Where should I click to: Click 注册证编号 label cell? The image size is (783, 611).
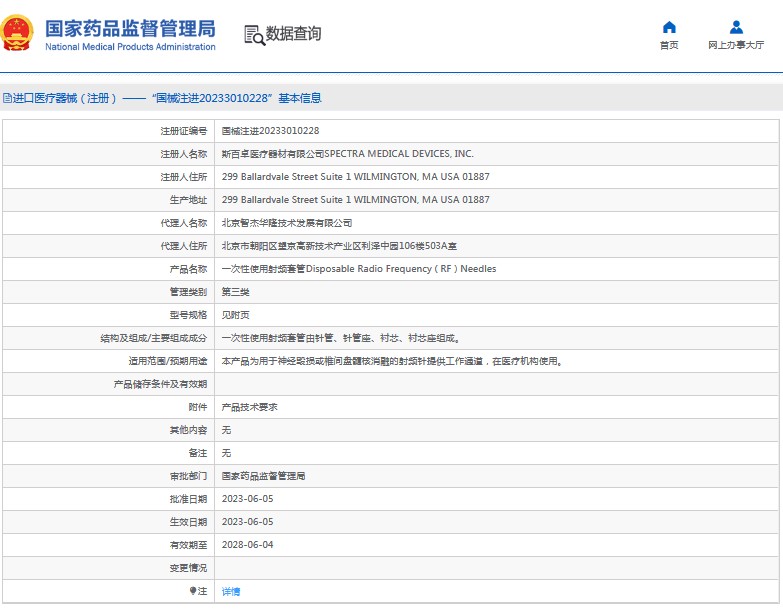pyautogui.click(x=108, y=131)
